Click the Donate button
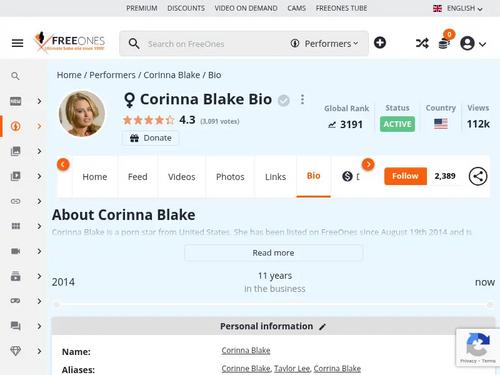Screen dimensions: 500x375 (150, 138)
